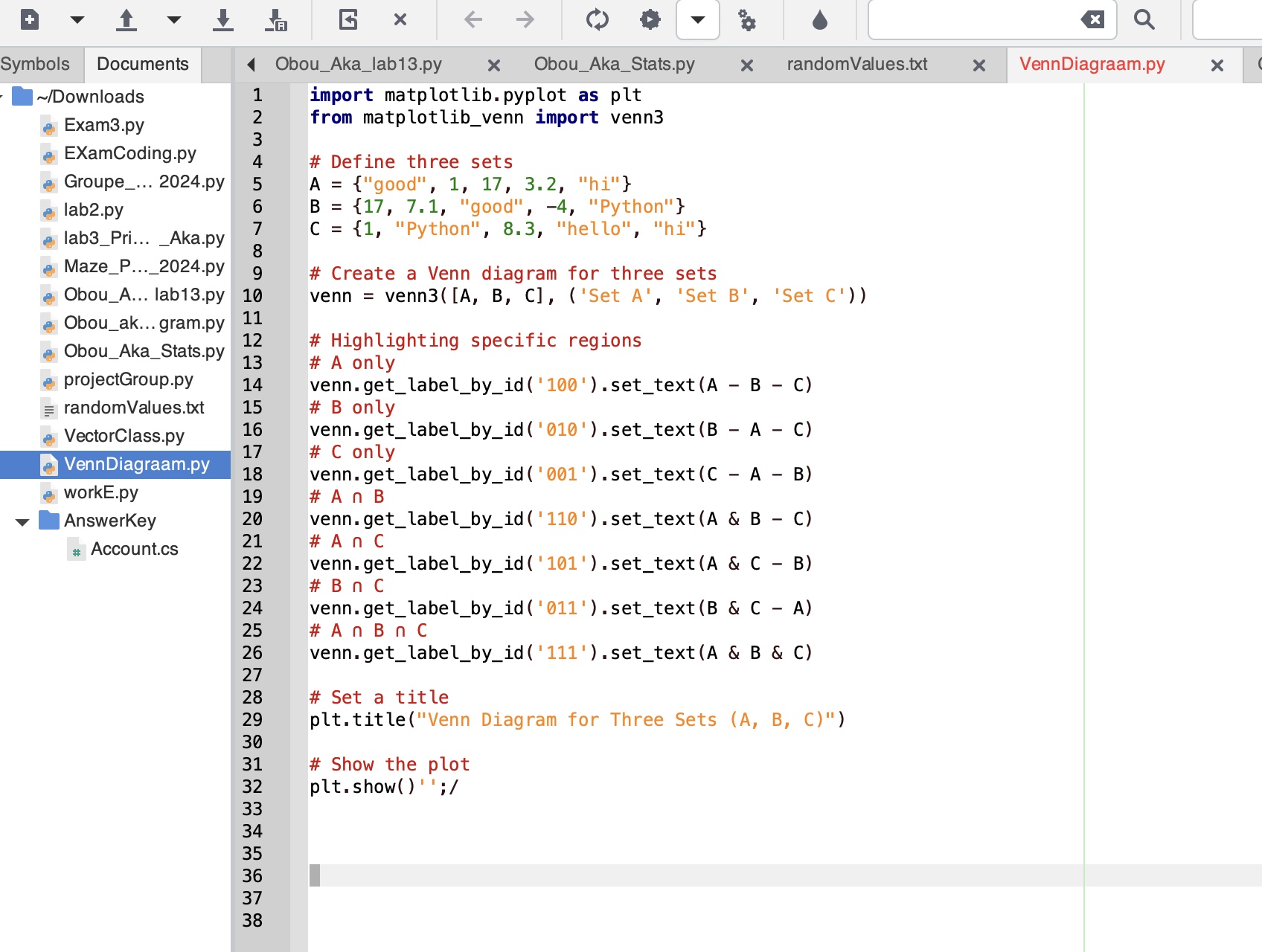This screenshot has height=952, width=1262.
Task: Switch to the Obou_Aka_Stats.py tab
Action: 614,65
